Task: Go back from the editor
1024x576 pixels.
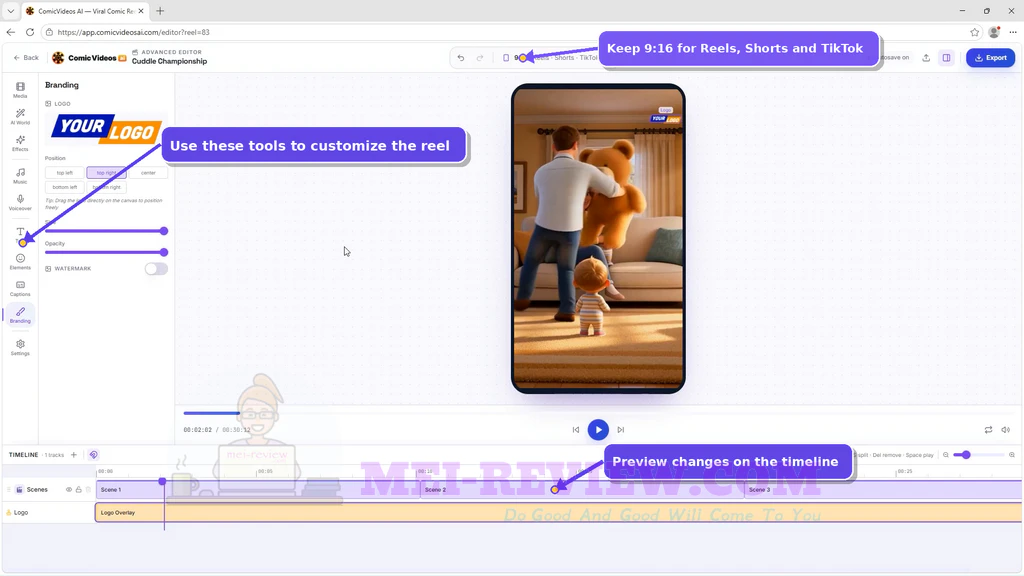Action: (26, 57)
